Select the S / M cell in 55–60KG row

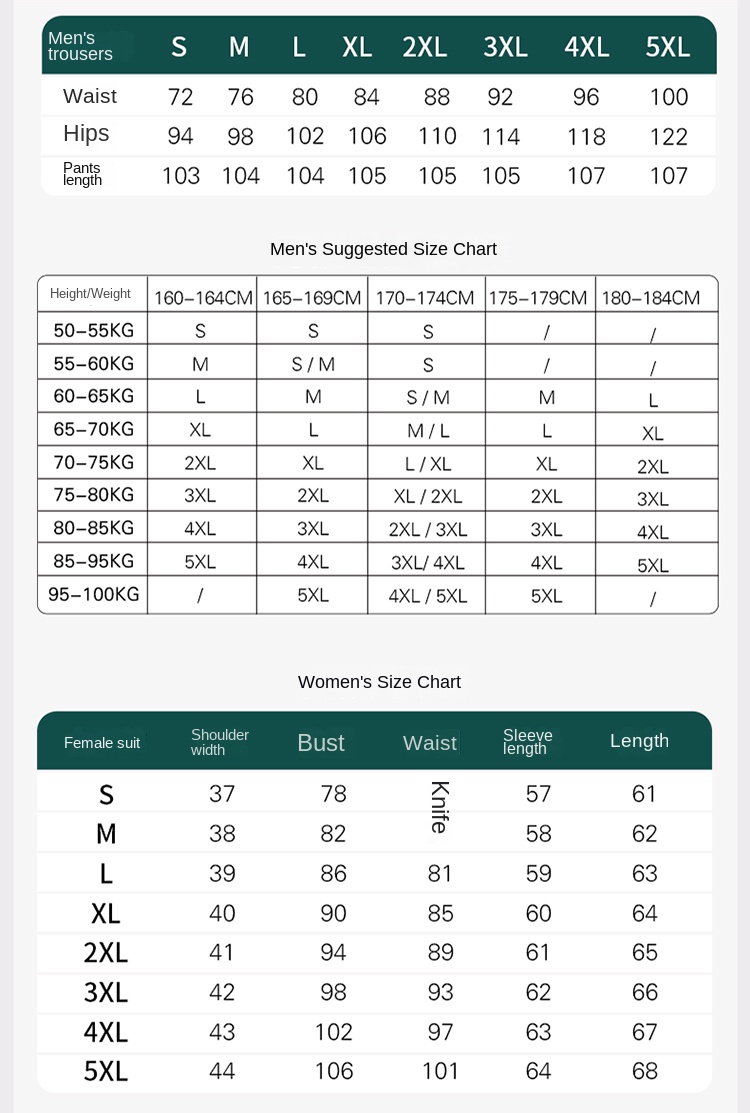313,364
